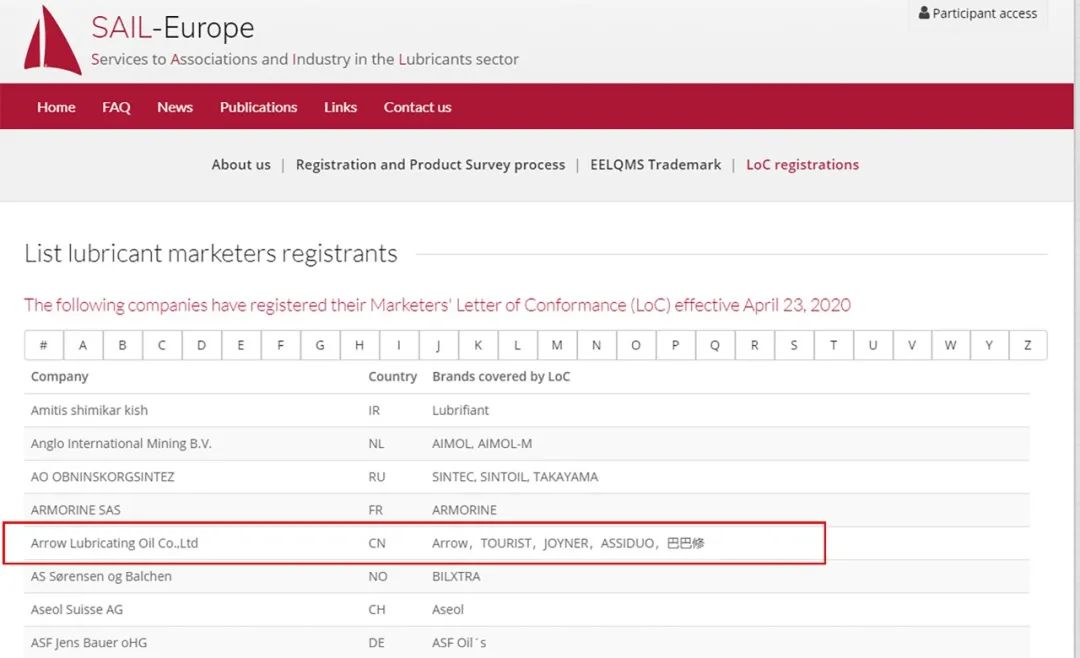1080x658 pixels.
Task: Go to the Home page
Action: (56, 107)
